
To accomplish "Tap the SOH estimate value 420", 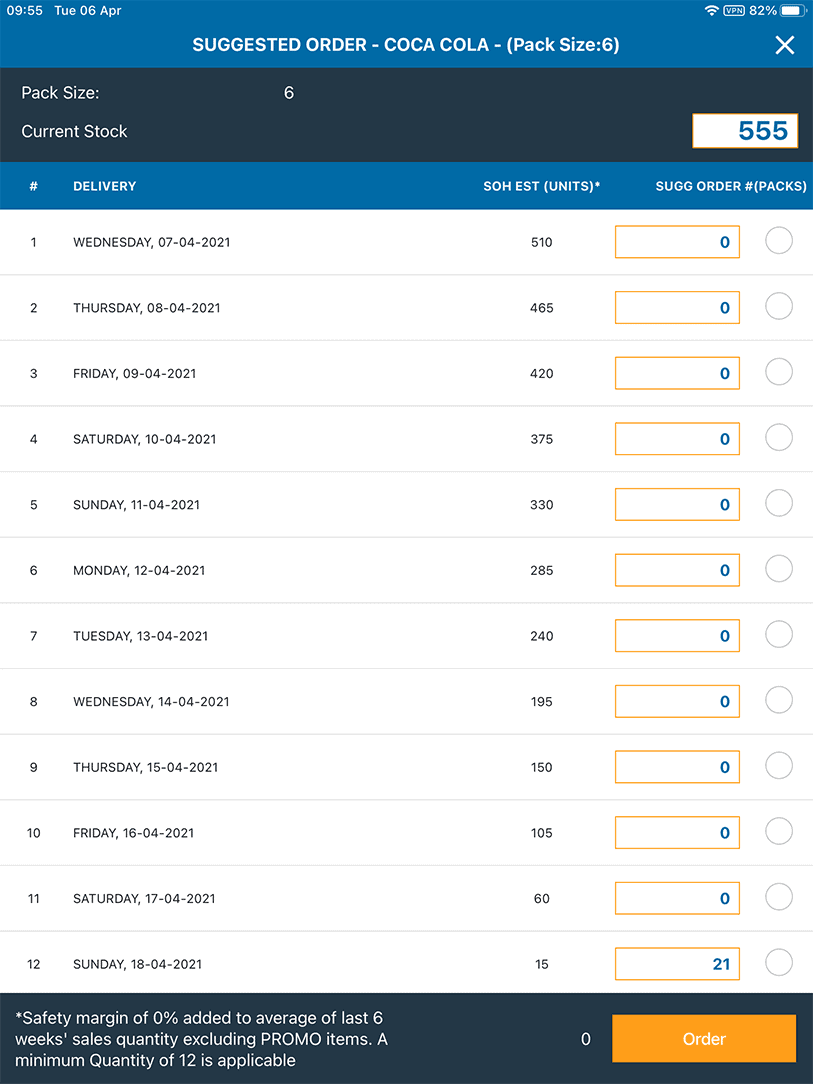I will [541, 373].
